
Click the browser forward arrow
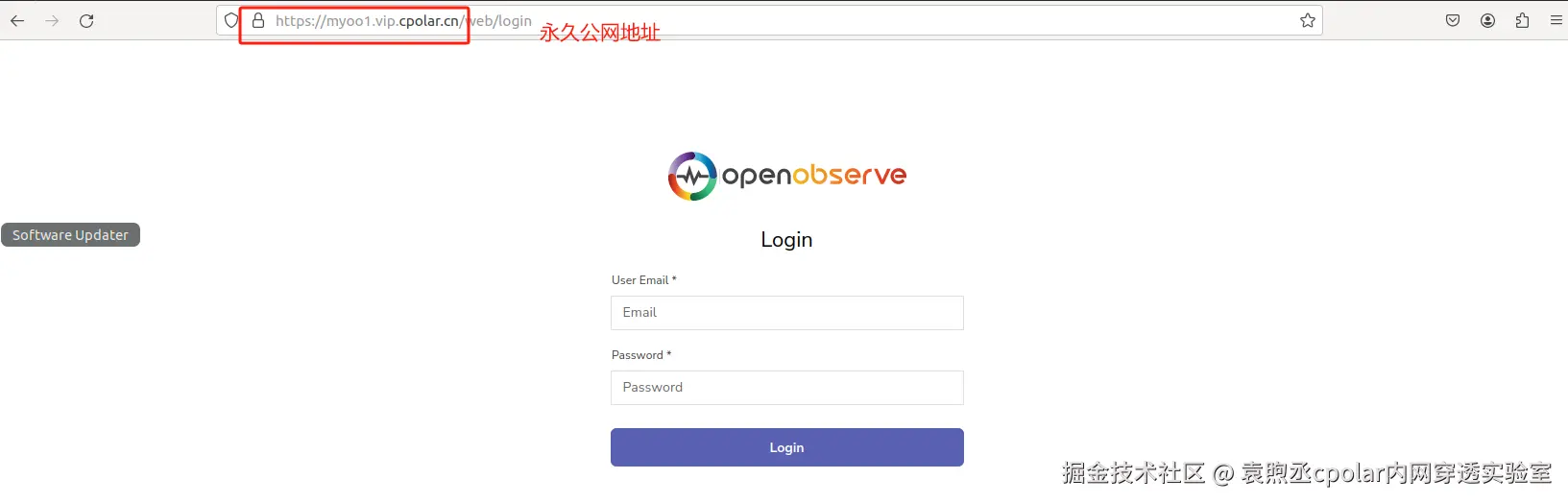[x=52, y=20]
